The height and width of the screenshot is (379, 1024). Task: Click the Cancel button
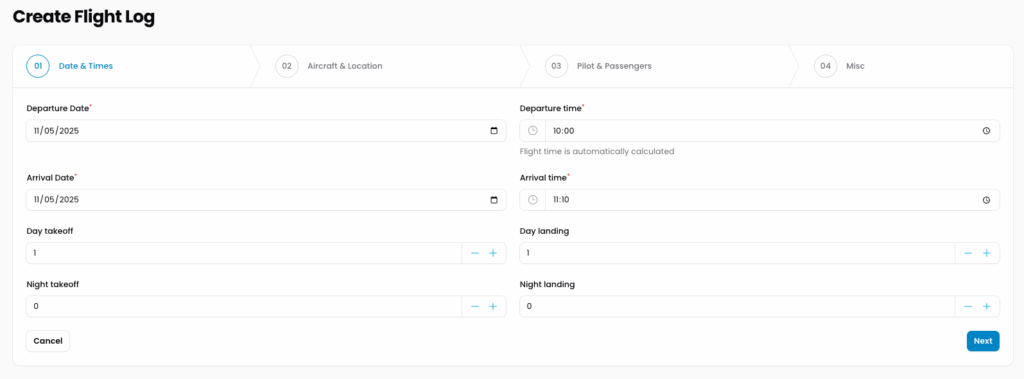[48, 341]
